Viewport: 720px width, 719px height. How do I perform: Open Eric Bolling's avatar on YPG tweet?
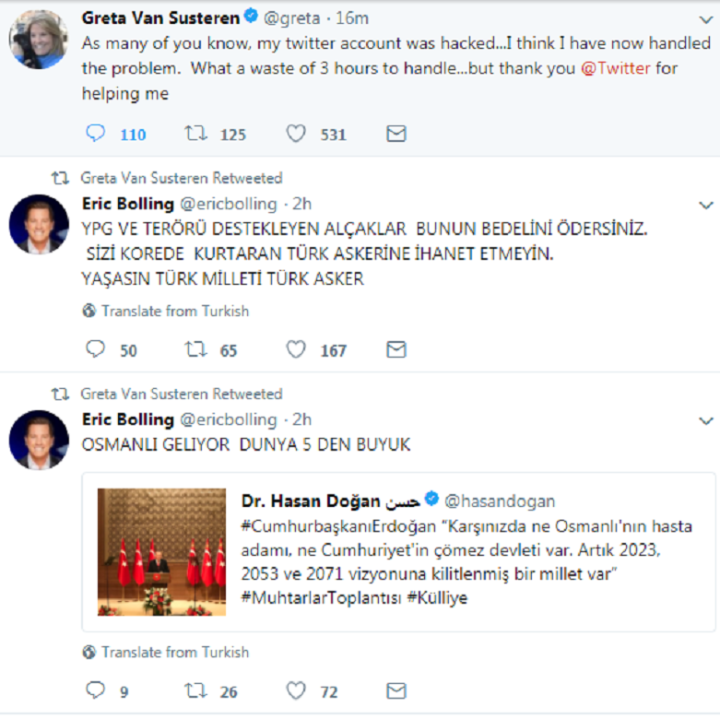coord(39,225)
